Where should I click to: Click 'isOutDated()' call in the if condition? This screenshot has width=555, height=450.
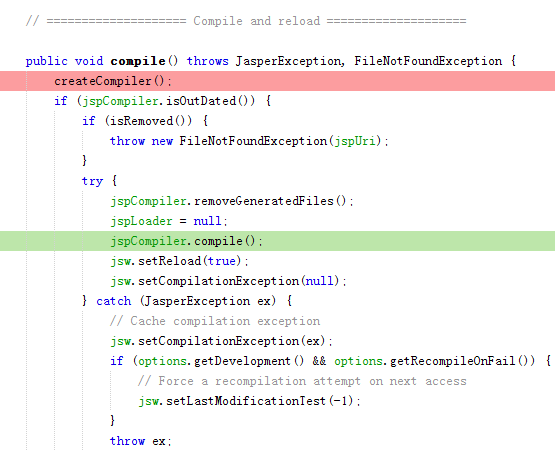pos(210,101)
